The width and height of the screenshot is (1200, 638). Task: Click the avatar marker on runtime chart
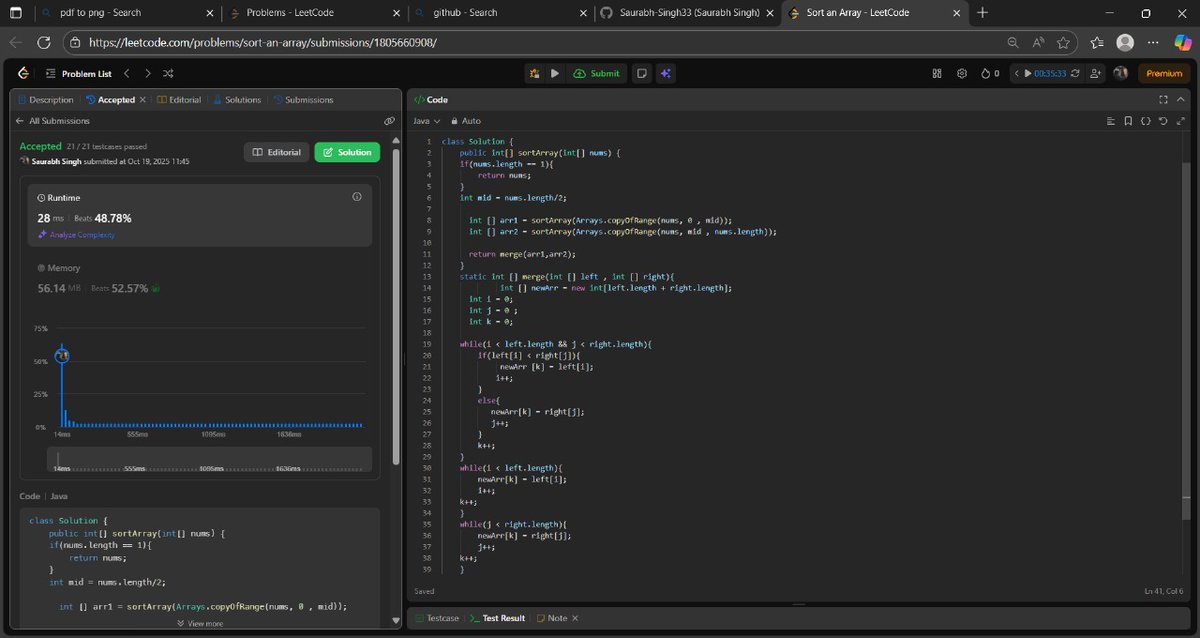(x=62, y=355)
